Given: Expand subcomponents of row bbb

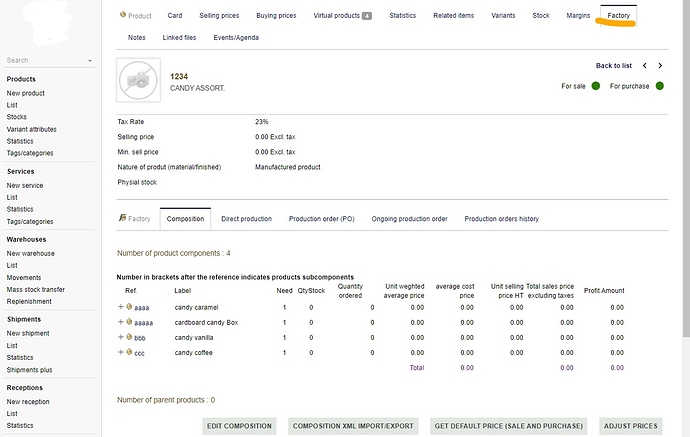Looking at the screenshot, I should click(x=121, y=337).
